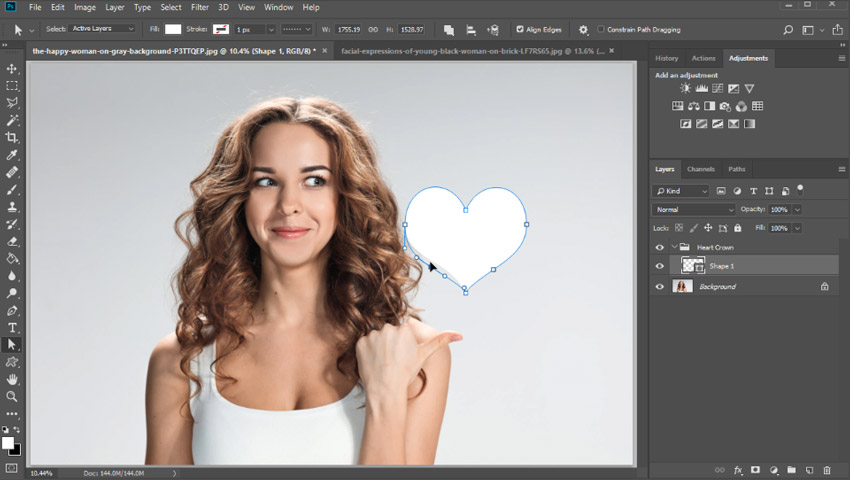Delete layer using trash icon

pos(827,469)
